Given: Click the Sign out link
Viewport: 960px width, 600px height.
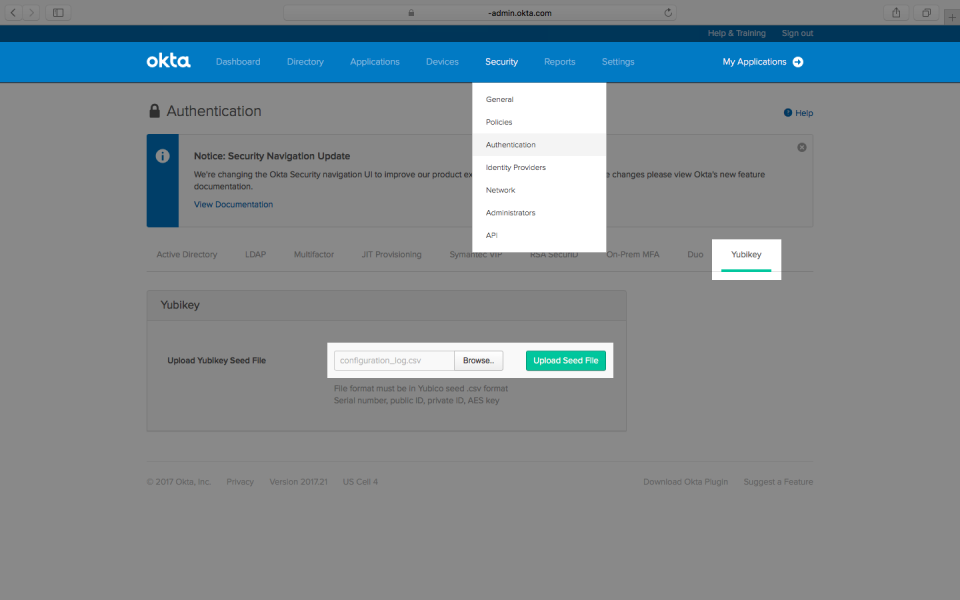Looking at the screenshot, I should pyautogui.click(x=797, y=33).
